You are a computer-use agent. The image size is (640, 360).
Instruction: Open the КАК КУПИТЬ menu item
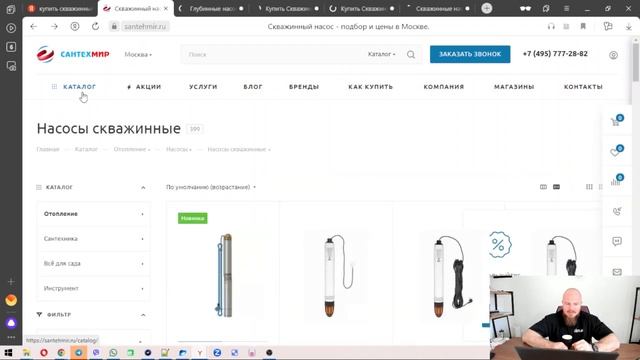[371, 87]
